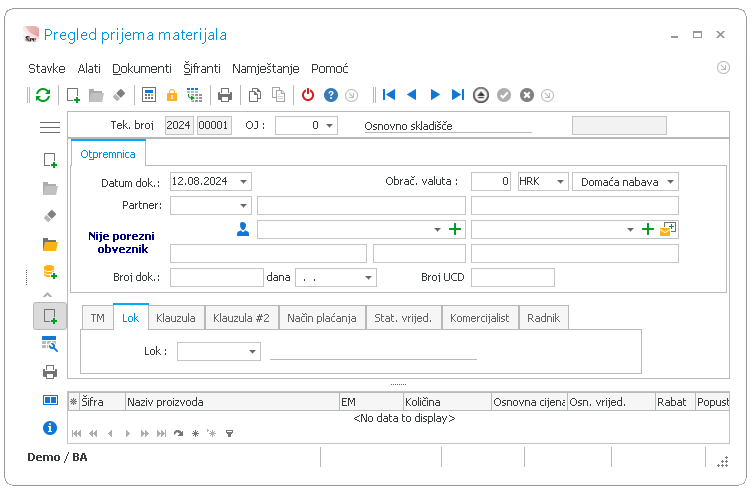Click the Obrač. valuta numeric field
Viewport: 753px width, 494px height.
pos(490,182)
